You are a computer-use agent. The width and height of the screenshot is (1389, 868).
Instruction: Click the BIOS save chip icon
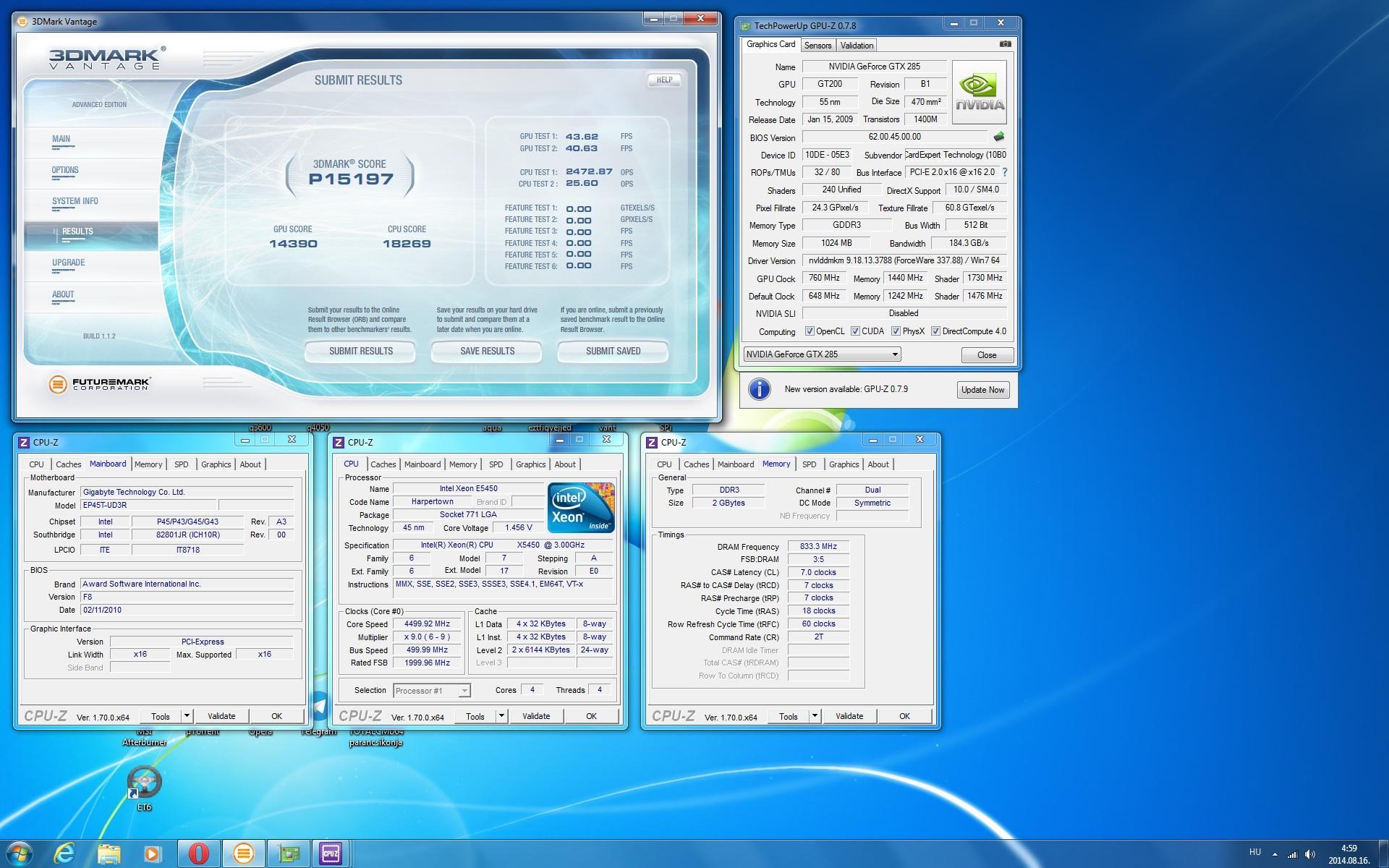(999, 137)
